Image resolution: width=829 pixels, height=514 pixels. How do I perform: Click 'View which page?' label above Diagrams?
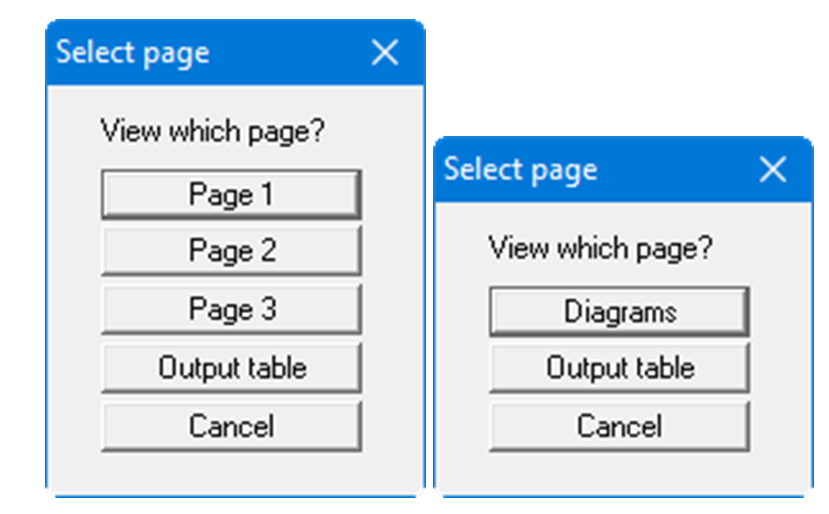coord(601,248)
